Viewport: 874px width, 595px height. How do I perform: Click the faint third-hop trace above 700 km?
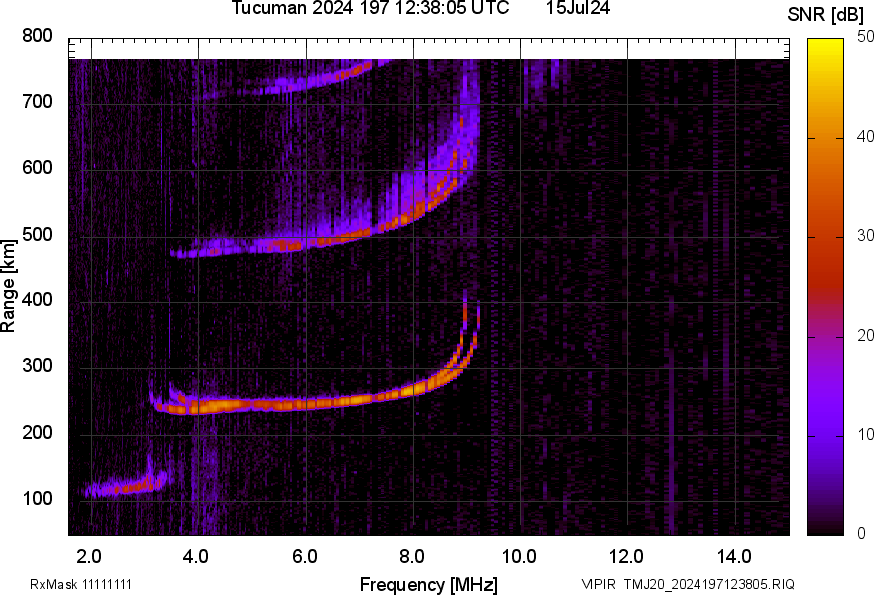click(300, 83)
